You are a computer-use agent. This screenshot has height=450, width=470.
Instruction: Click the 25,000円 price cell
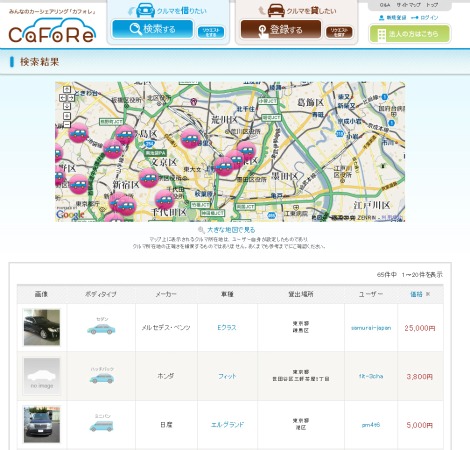tap(420, 328)
